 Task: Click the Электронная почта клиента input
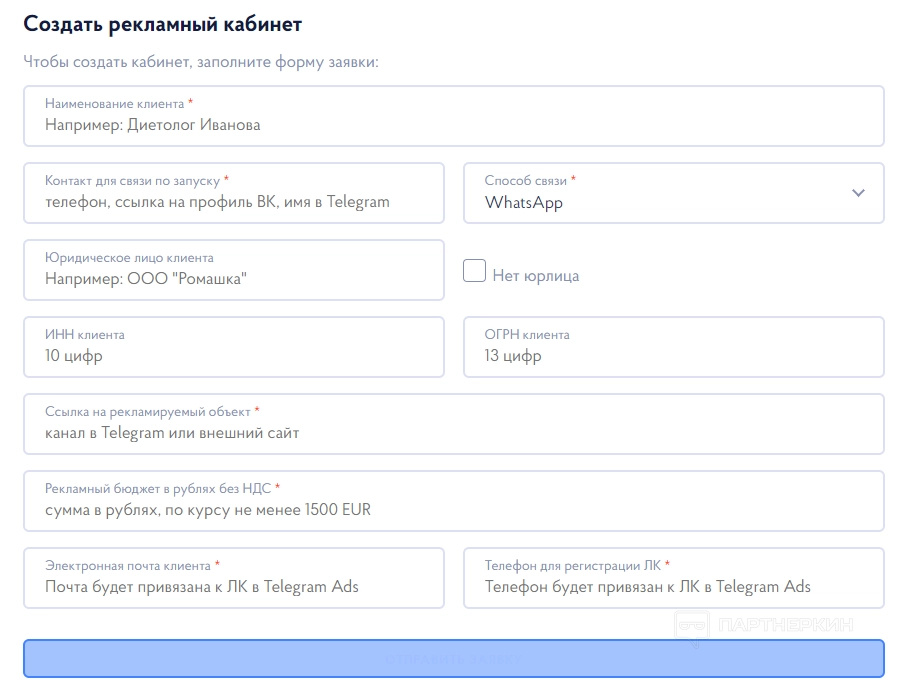pyautogui.click(x=233, y=587)
